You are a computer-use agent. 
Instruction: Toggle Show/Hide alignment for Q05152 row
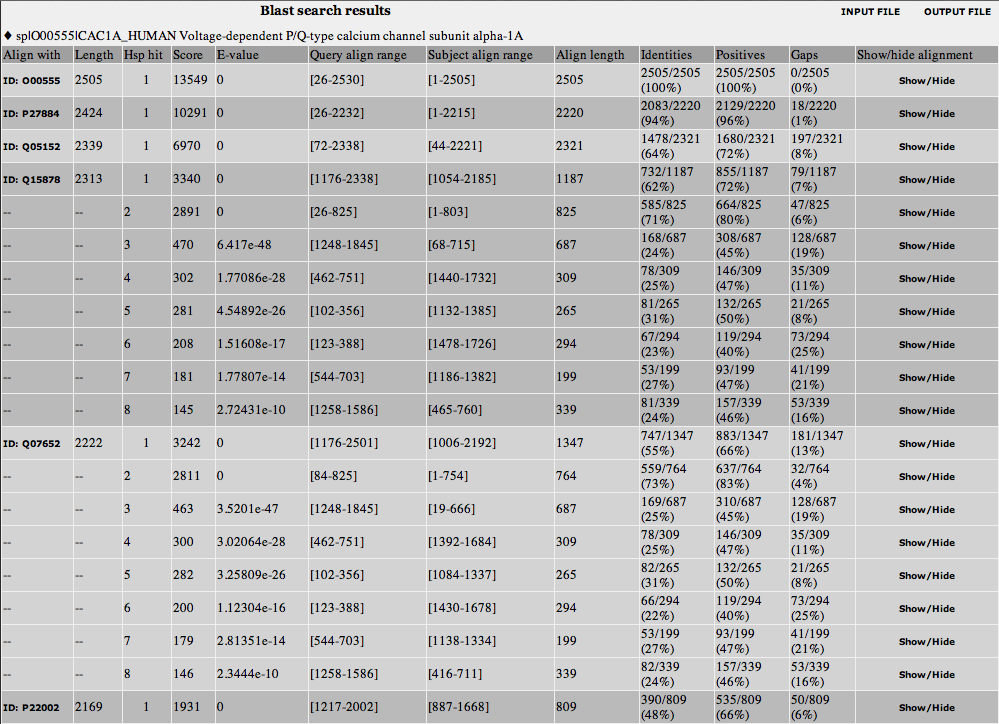926,147
